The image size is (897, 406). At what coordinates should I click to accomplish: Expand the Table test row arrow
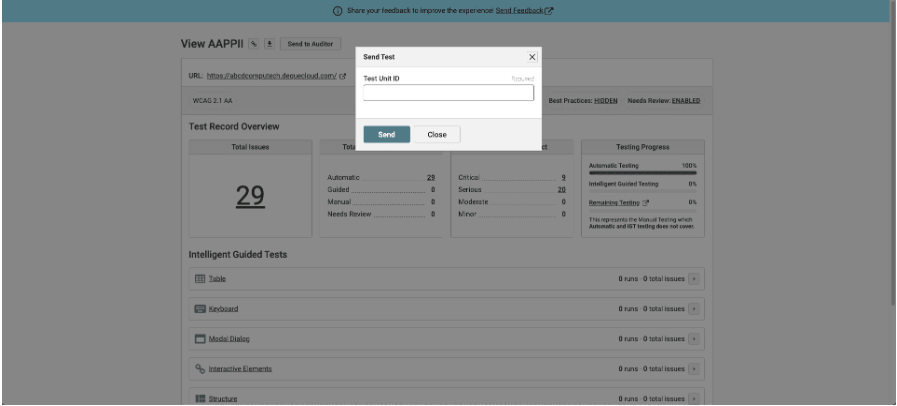[696, 279]
